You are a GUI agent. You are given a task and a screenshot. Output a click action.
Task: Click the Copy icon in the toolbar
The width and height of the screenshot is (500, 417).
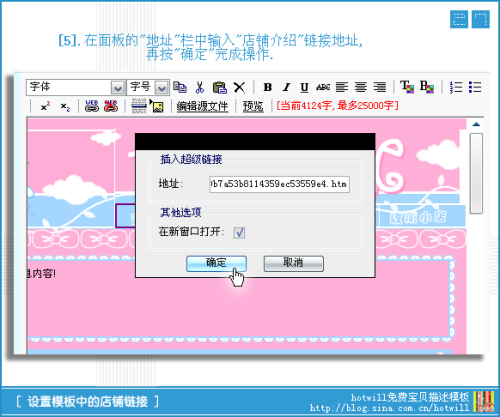pyautogui.click(x=180, y=87)
